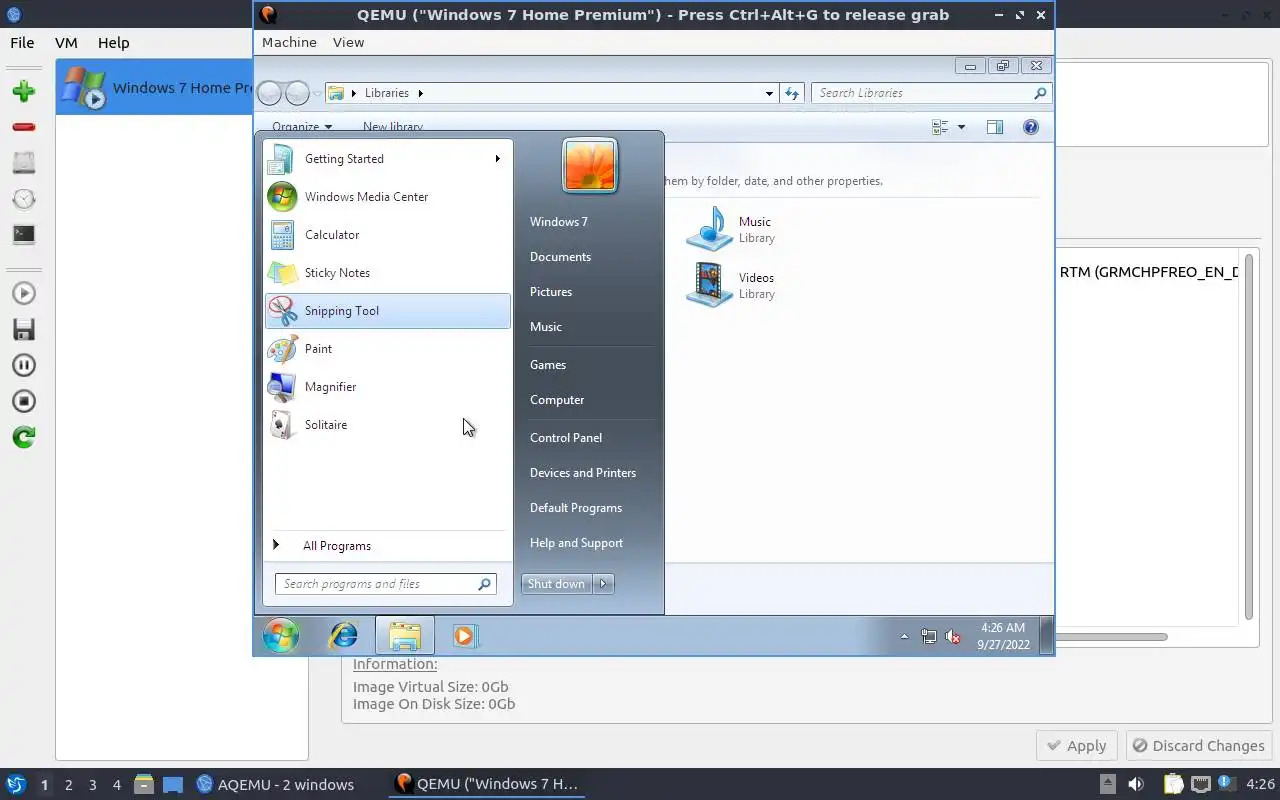The width and height of the screenshot is (1280, 800).
Task: Click the terminal icon in AQEMU sidebar
Action: click(x=24, y=235)
